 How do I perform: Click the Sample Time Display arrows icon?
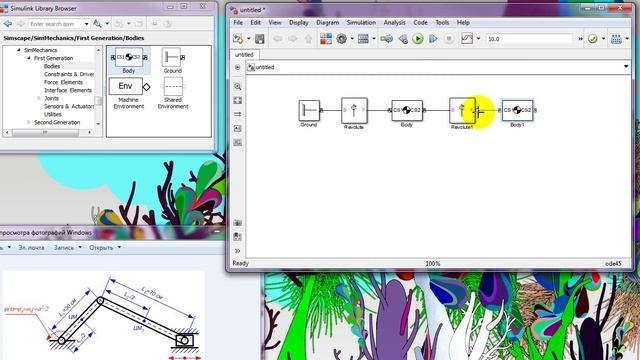coord(238,114)
